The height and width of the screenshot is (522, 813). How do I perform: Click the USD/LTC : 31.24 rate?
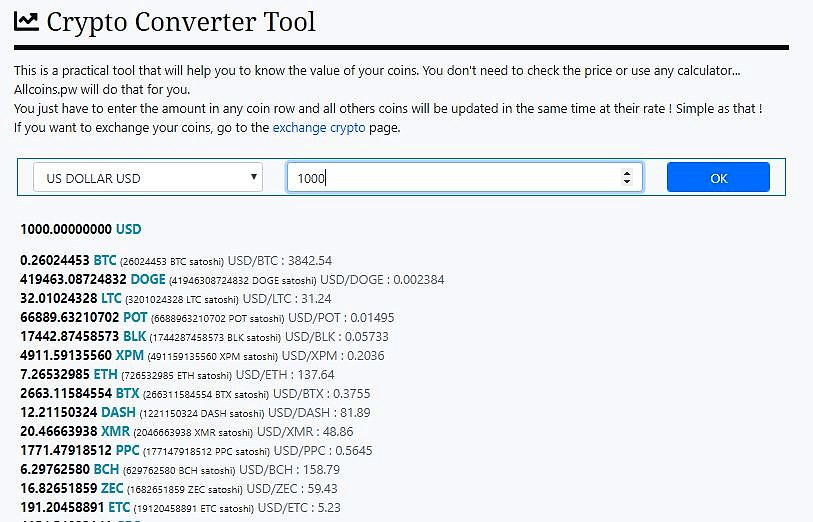click(x=287, y=299)
